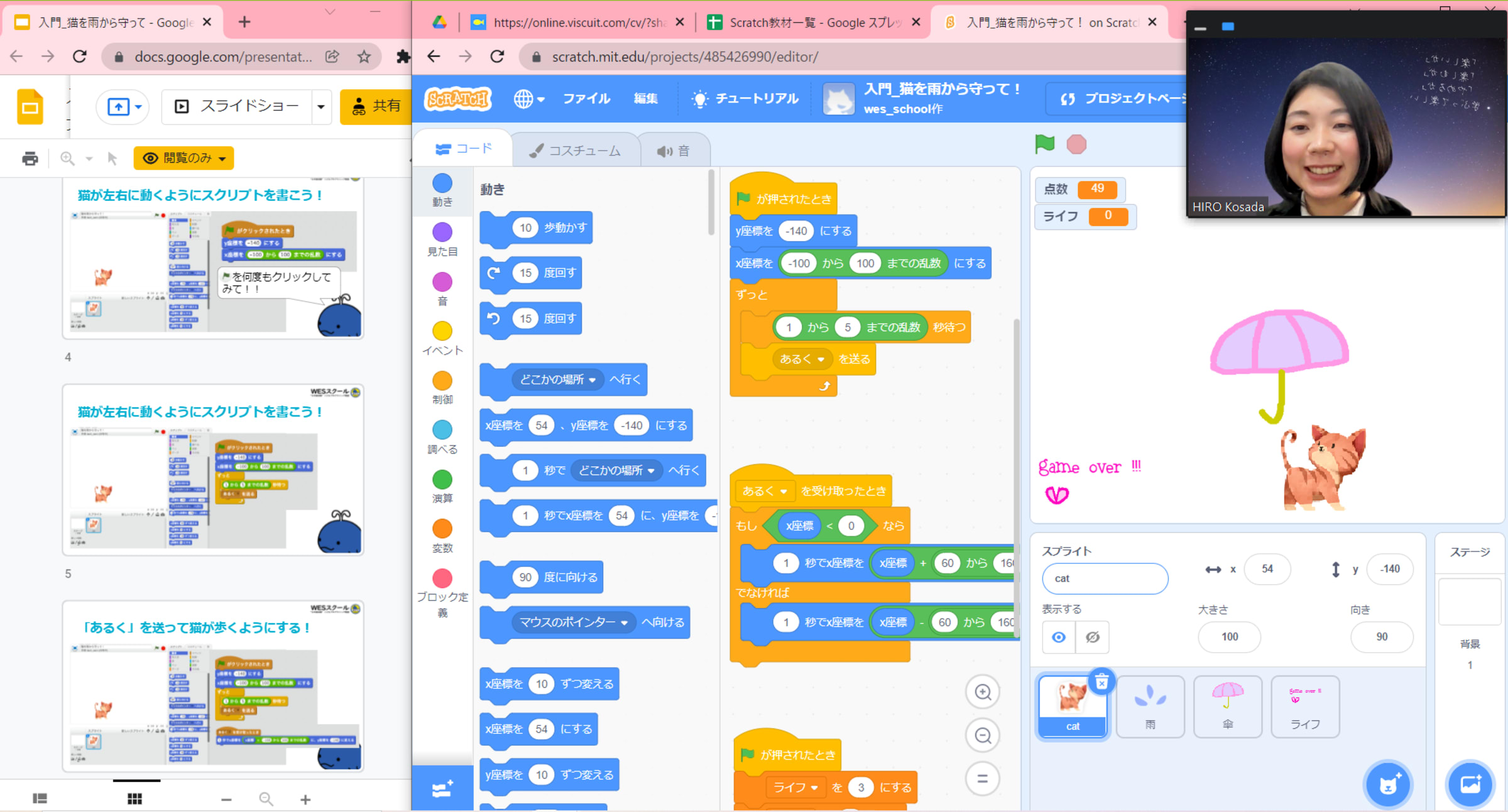Click the green flag to start project
Viewport: 1508px width, 812px height.
(1044, 144)
